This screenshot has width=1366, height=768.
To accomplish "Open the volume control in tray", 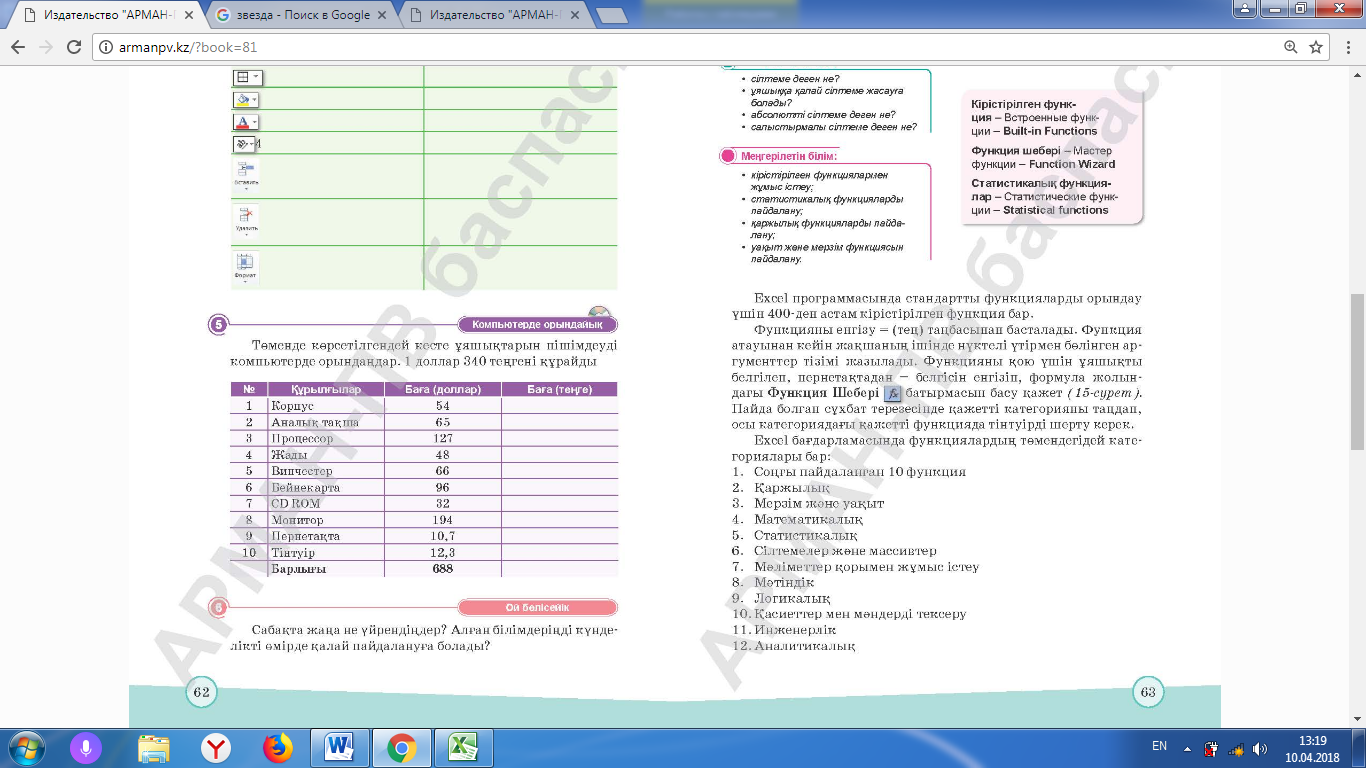I will 1260,748.
